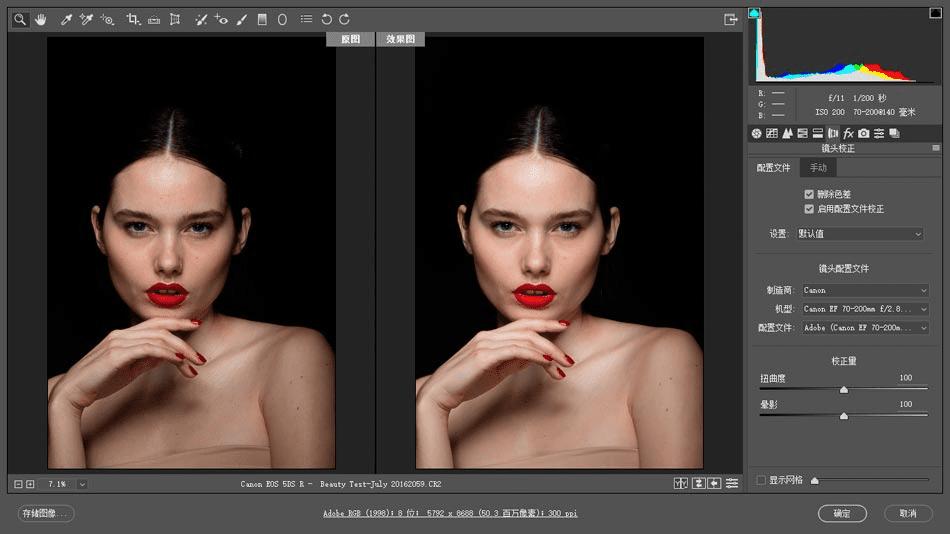Select the White Balance eyedropper tool

67,19
